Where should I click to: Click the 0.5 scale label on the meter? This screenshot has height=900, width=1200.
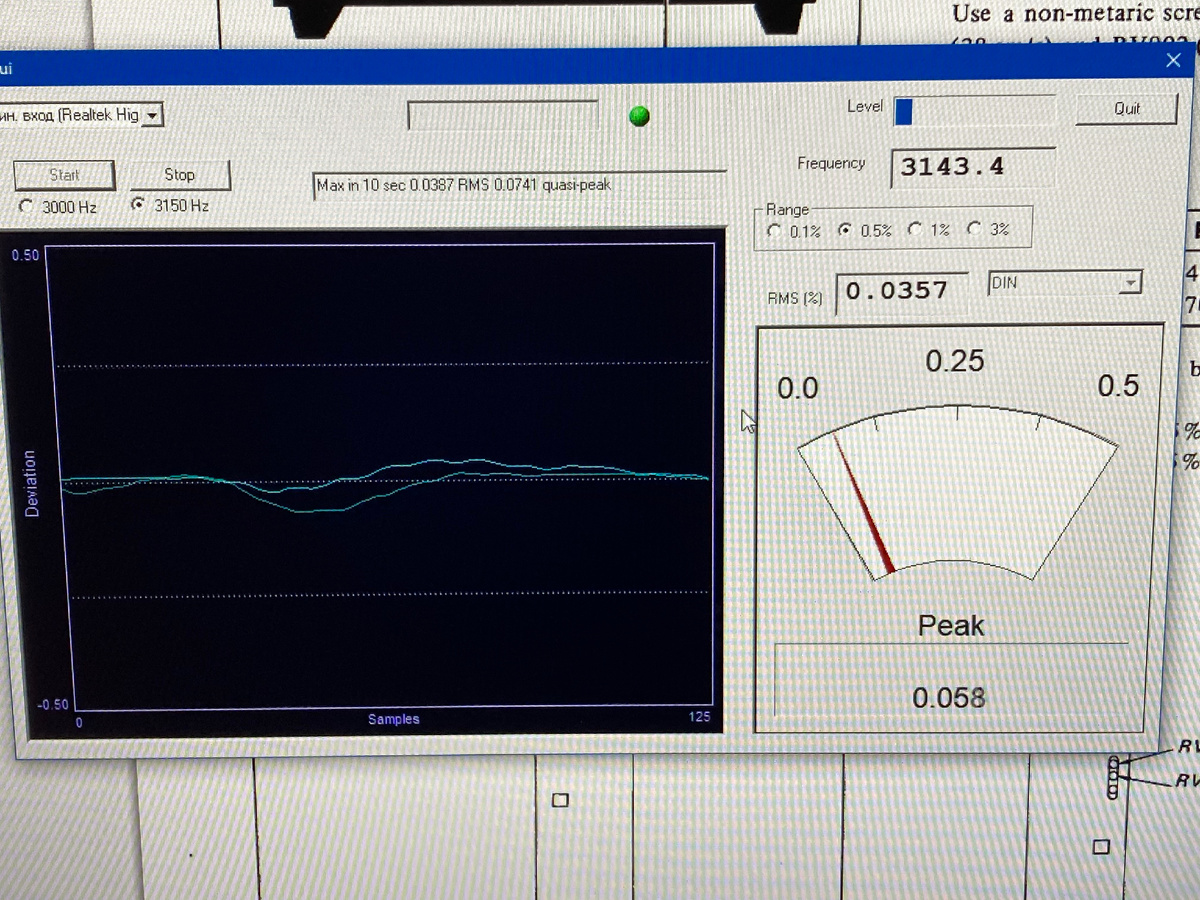[1118, 385]
